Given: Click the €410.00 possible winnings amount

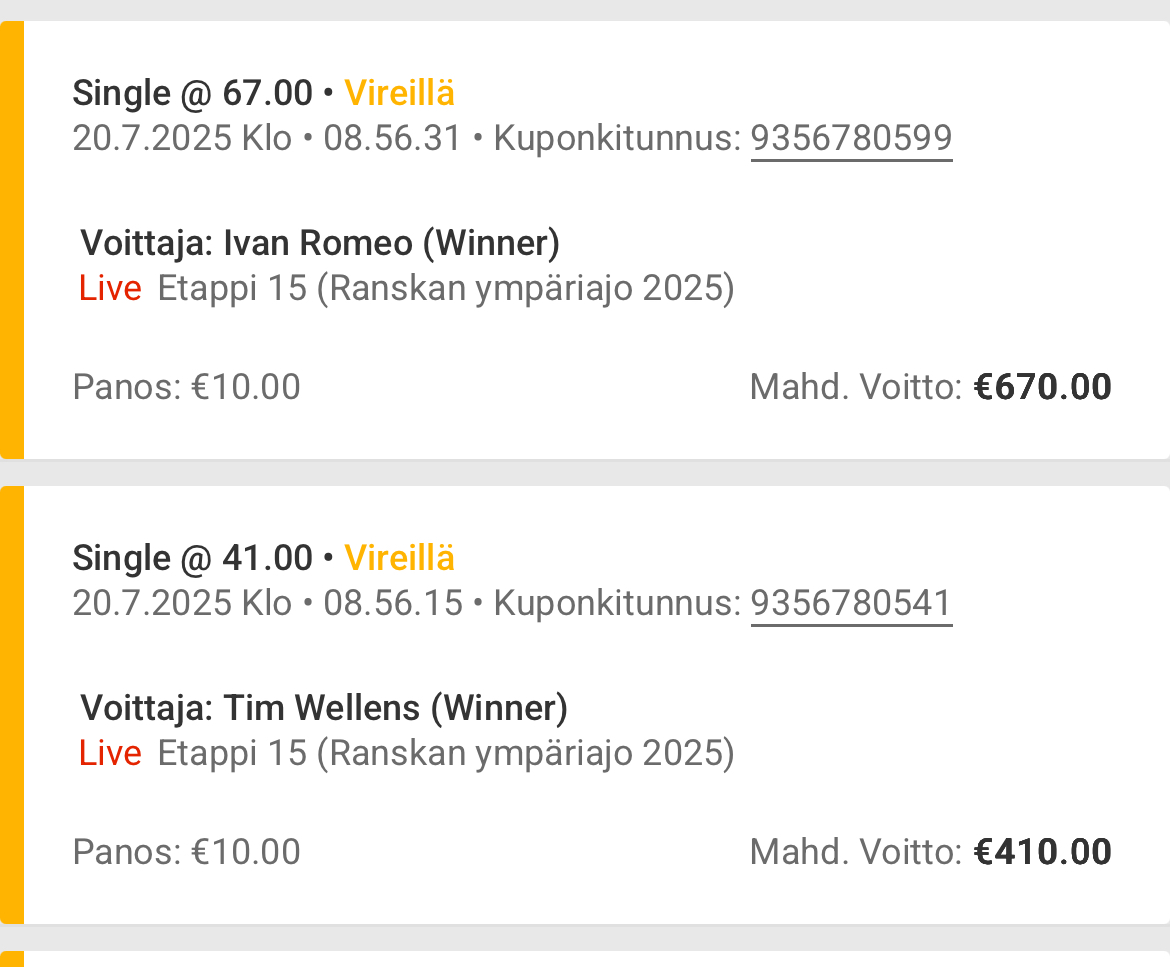Looking at the screenshot, I should [1042, 852].
